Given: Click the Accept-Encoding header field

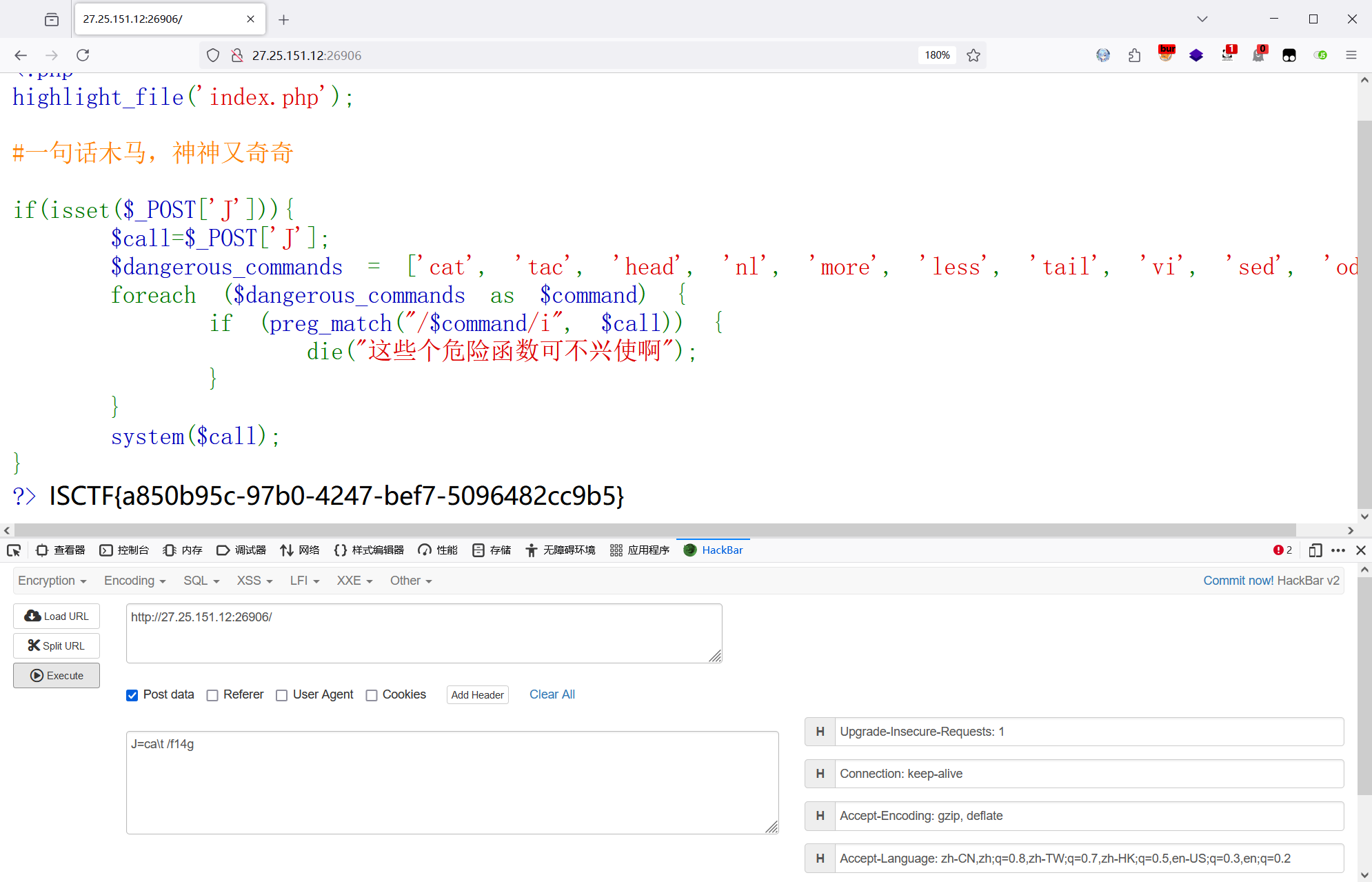Looking at the screenshot, I should (x=1089, y=816).
